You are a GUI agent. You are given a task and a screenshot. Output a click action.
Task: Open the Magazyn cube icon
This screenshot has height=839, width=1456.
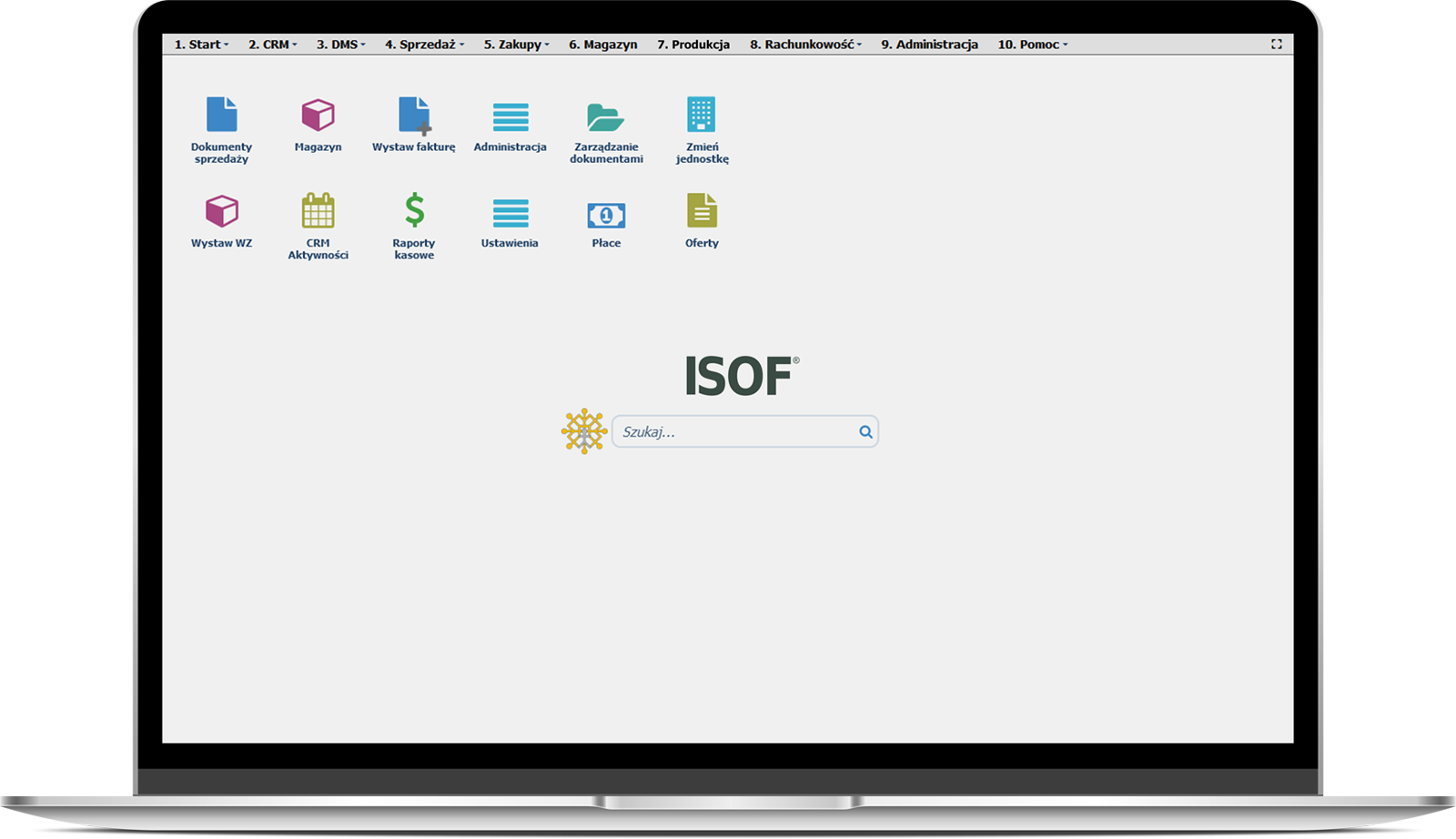318,115
